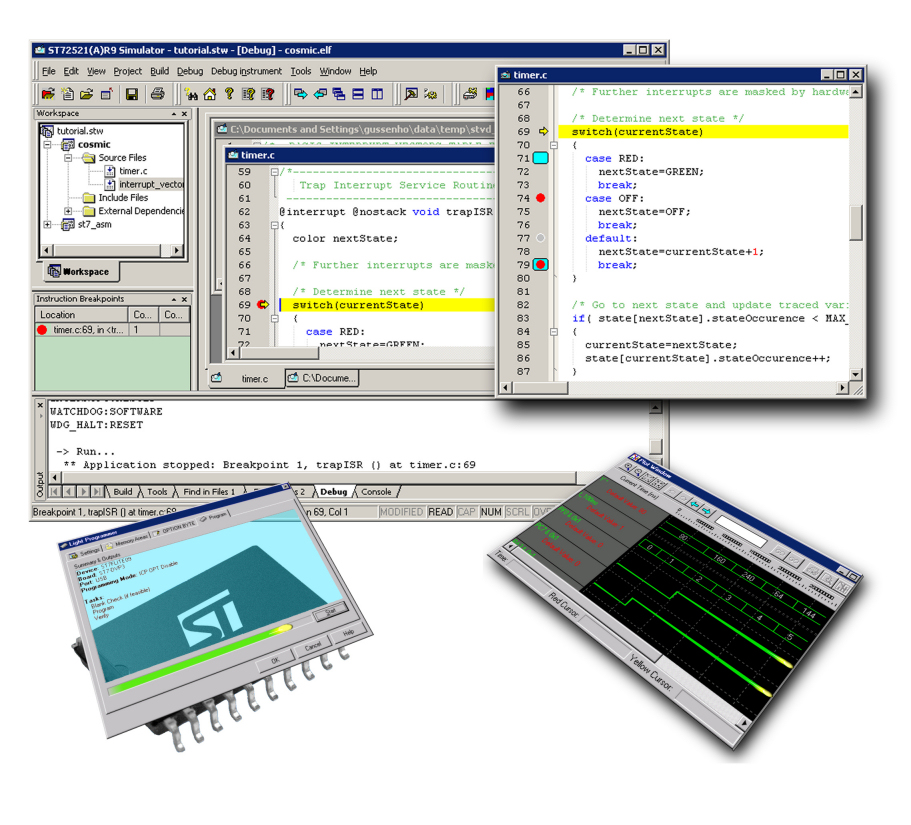Click the Save (floppy disk) toolbar icon
The image size is (911, 825).
(x=132, y=94)
